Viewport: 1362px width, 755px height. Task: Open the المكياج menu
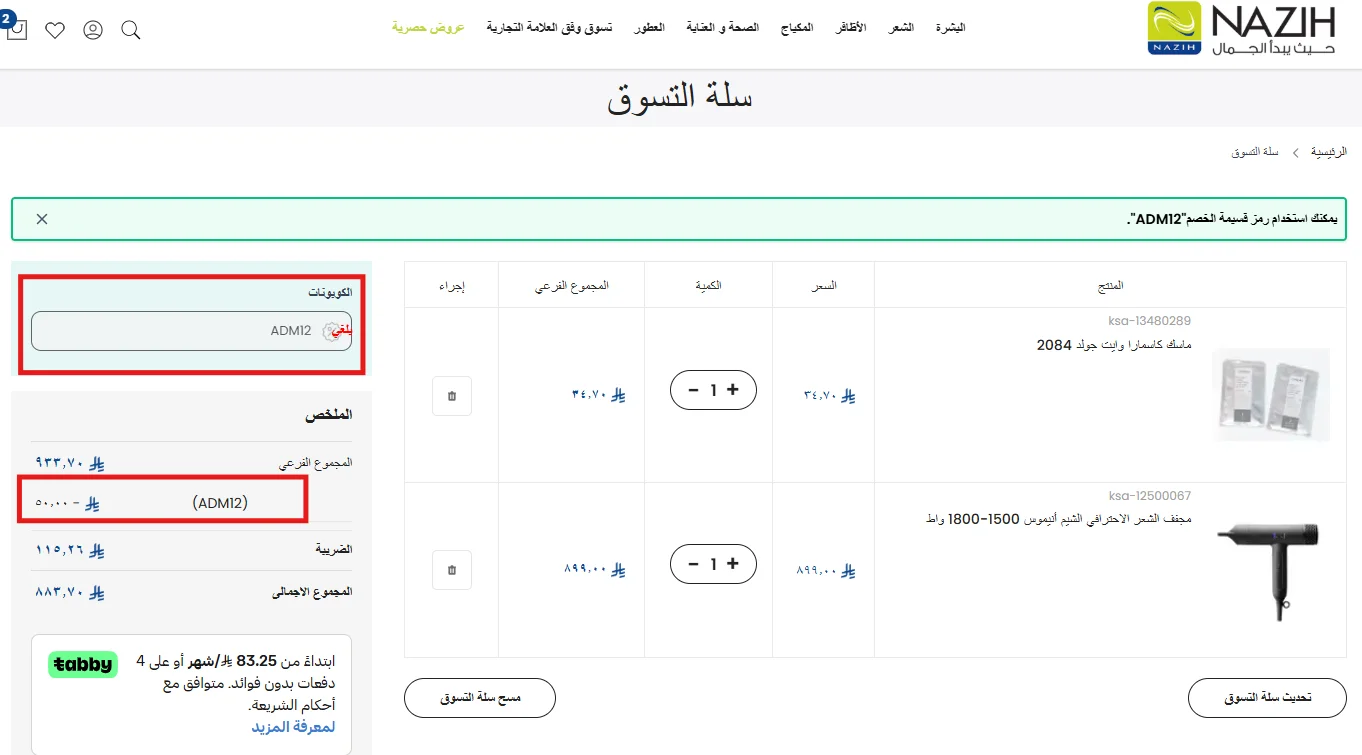(x=797, y=27)
